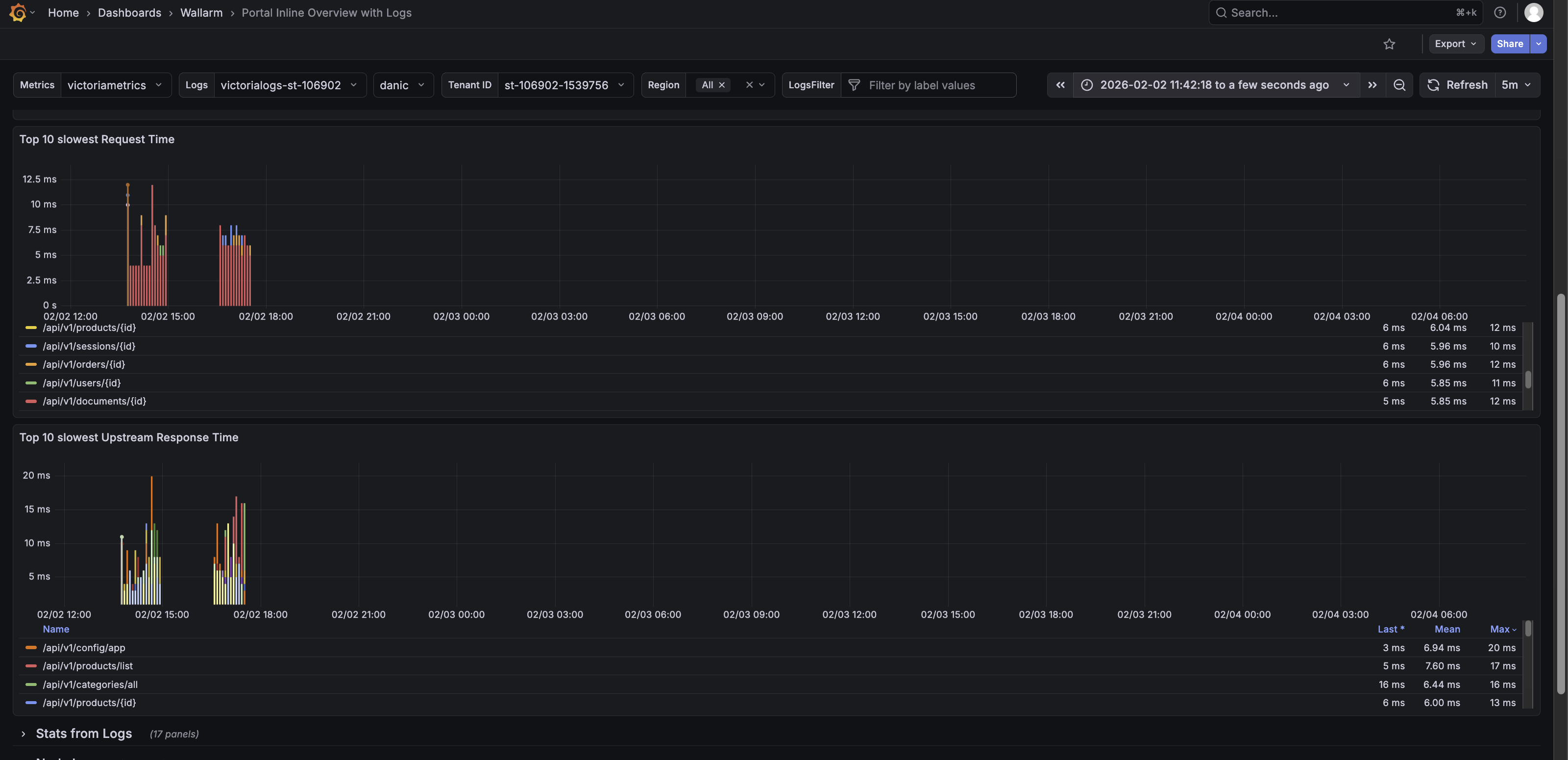Image resolution: width=1568 pixels, height=760 pixels.
Task: Open the Tenant ID dropdown
Action: point(563,85)
